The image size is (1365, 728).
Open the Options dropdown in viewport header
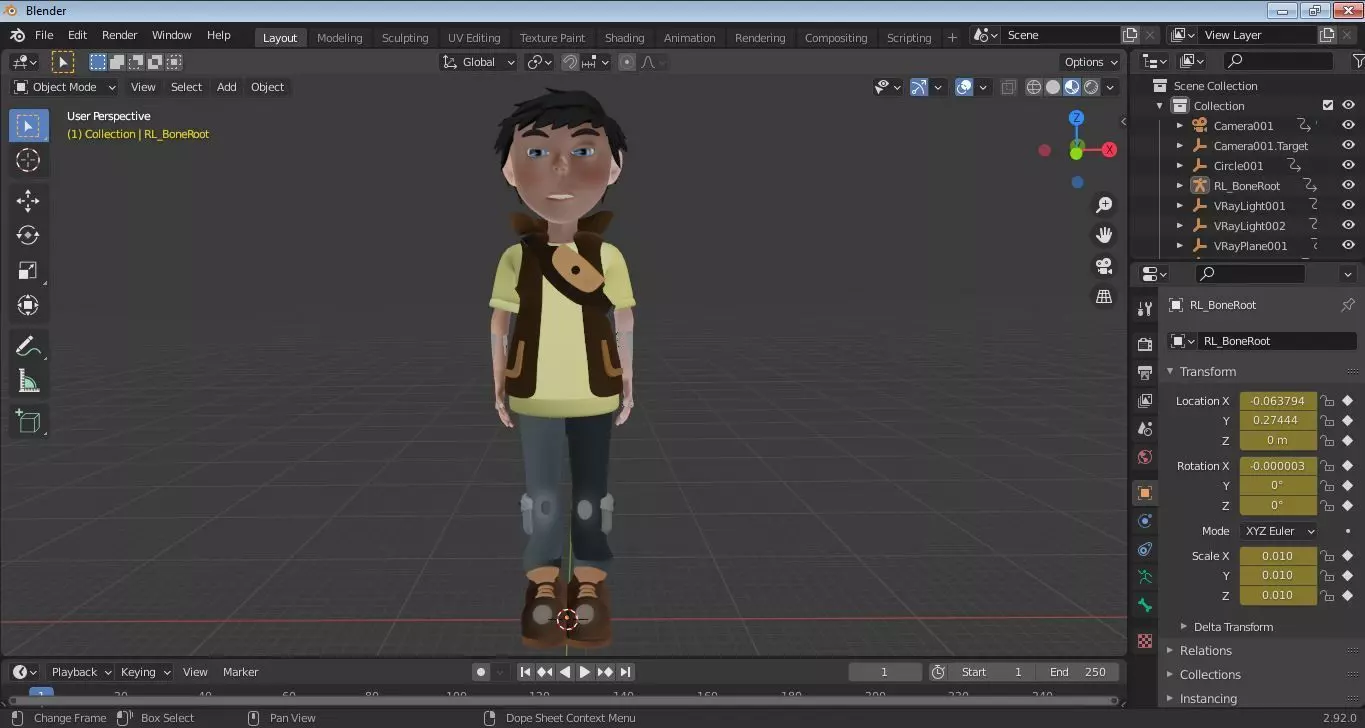pyautogui.click(x=1090, y=62)
